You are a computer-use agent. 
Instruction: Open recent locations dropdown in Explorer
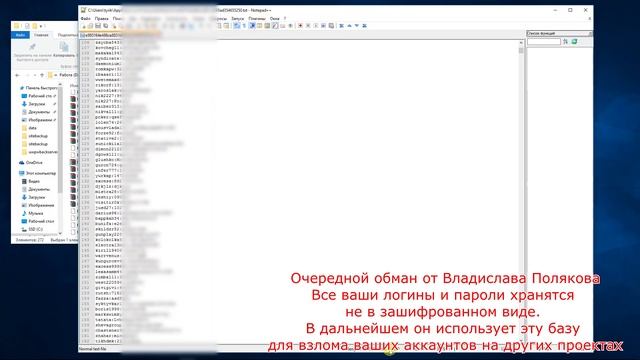point(35,75)
